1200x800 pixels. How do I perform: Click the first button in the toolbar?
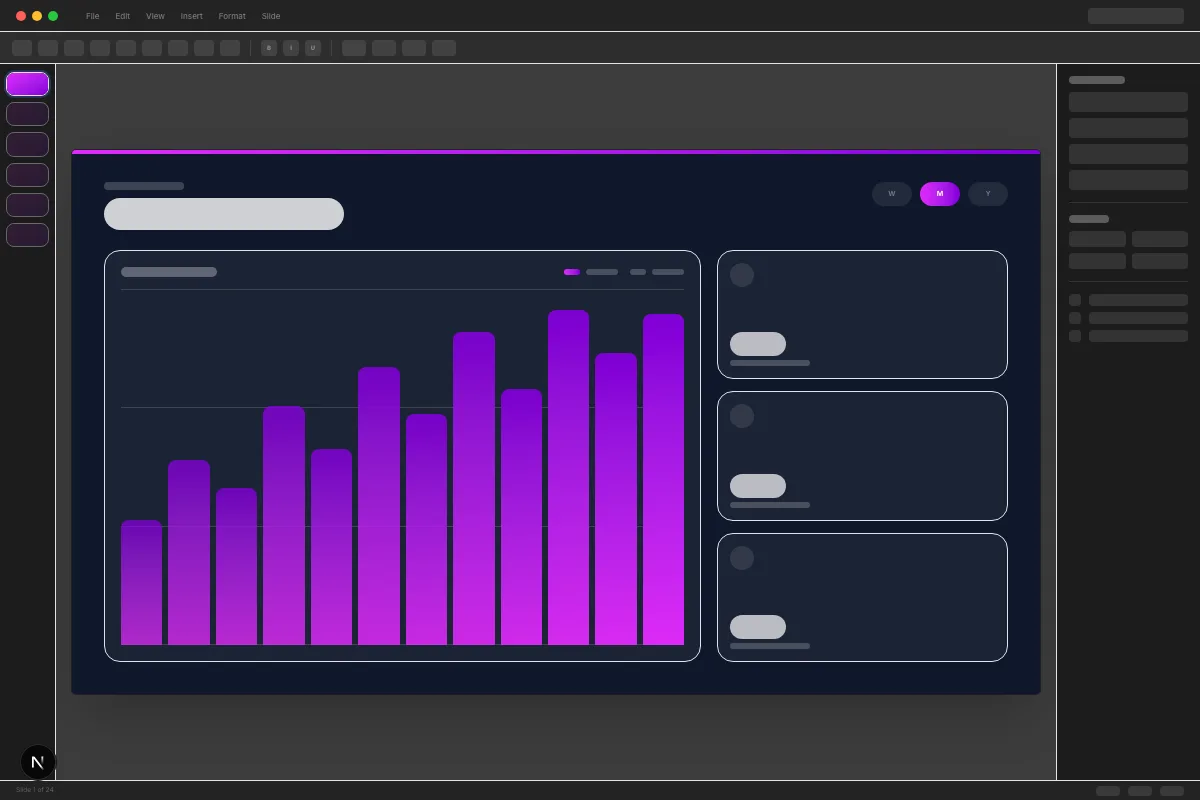point(22,48)
